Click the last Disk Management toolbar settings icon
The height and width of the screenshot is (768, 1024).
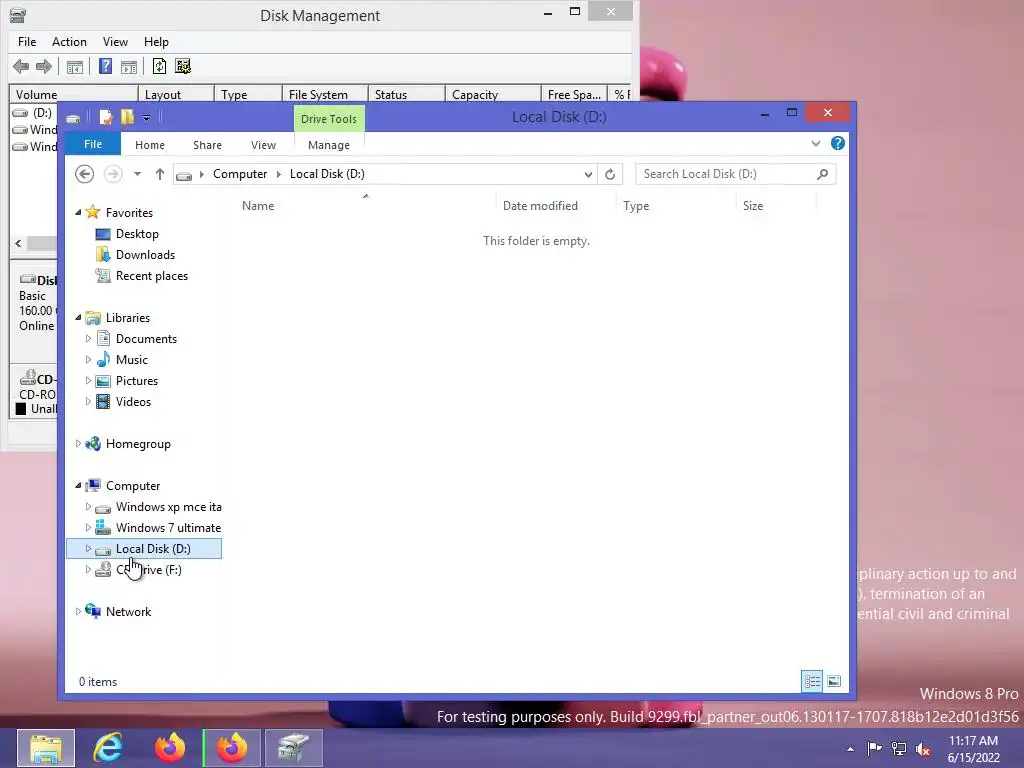183,66
